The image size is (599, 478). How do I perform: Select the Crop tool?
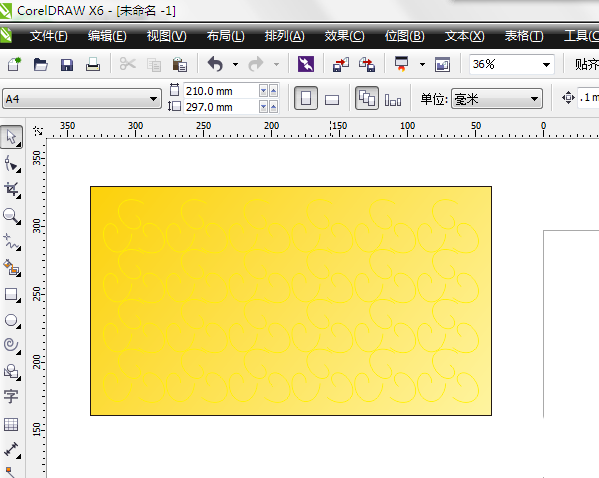12,190
